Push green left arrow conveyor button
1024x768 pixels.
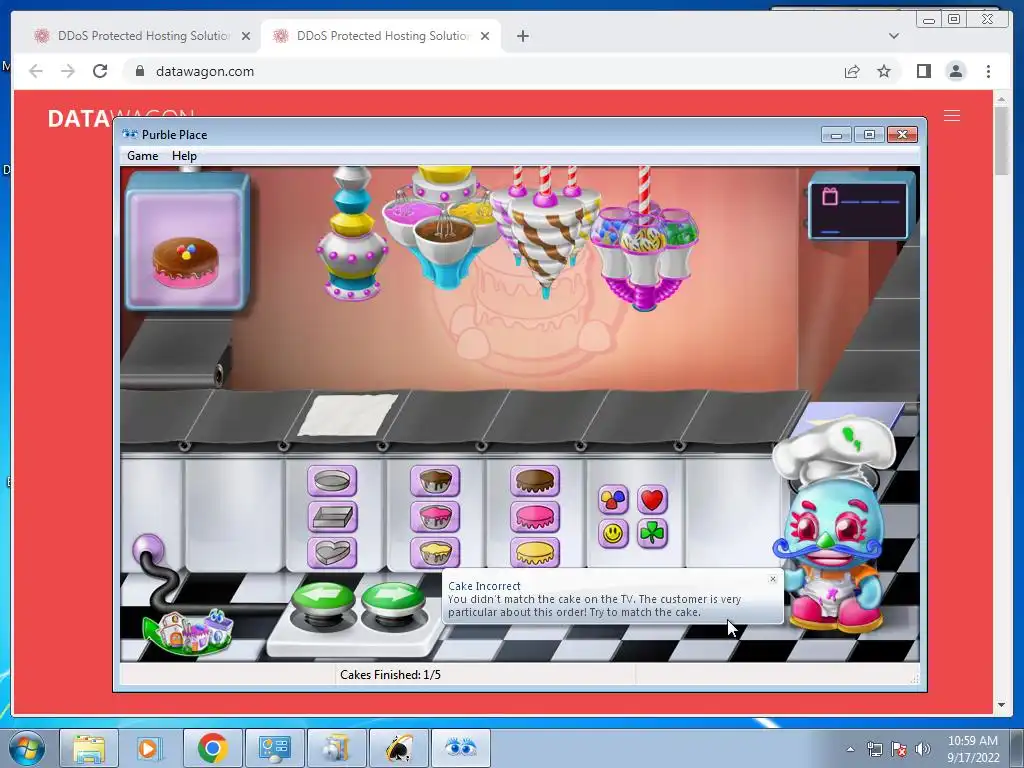click(x=323, y=602)
